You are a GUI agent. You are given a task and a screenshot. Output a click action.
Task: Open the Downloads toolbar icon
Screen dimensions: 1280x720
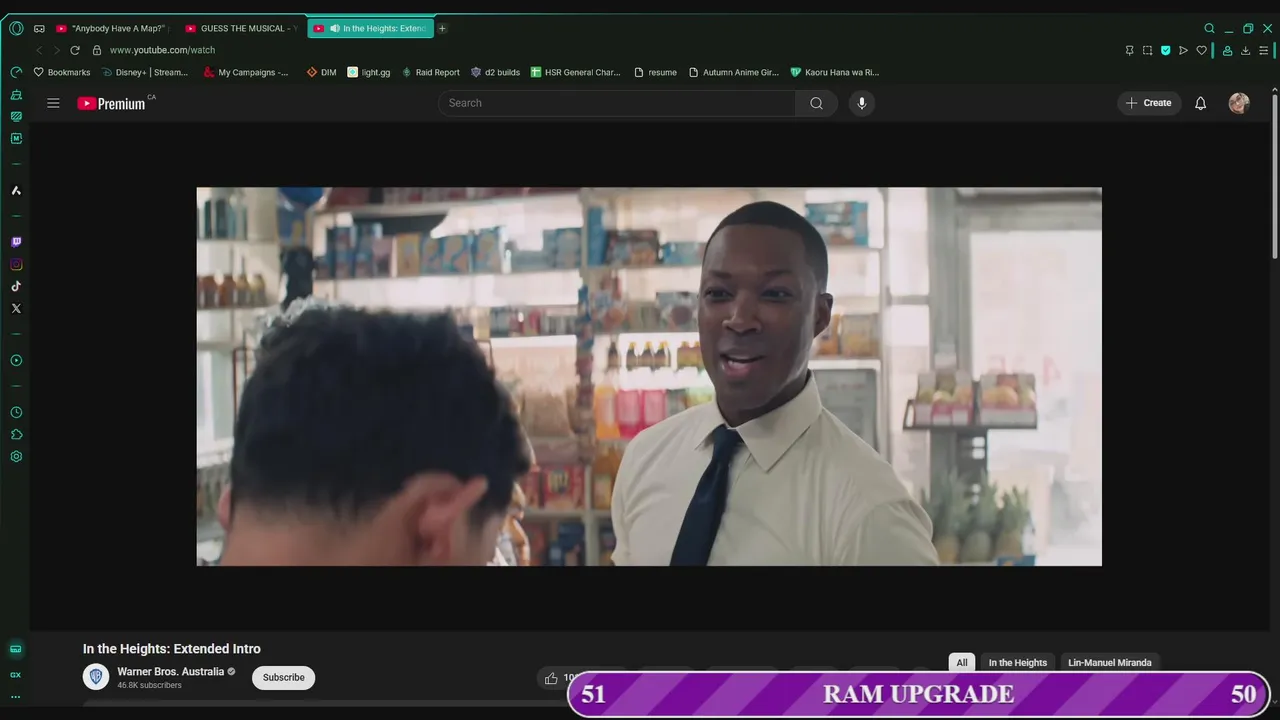click(x=1245, y=50)
